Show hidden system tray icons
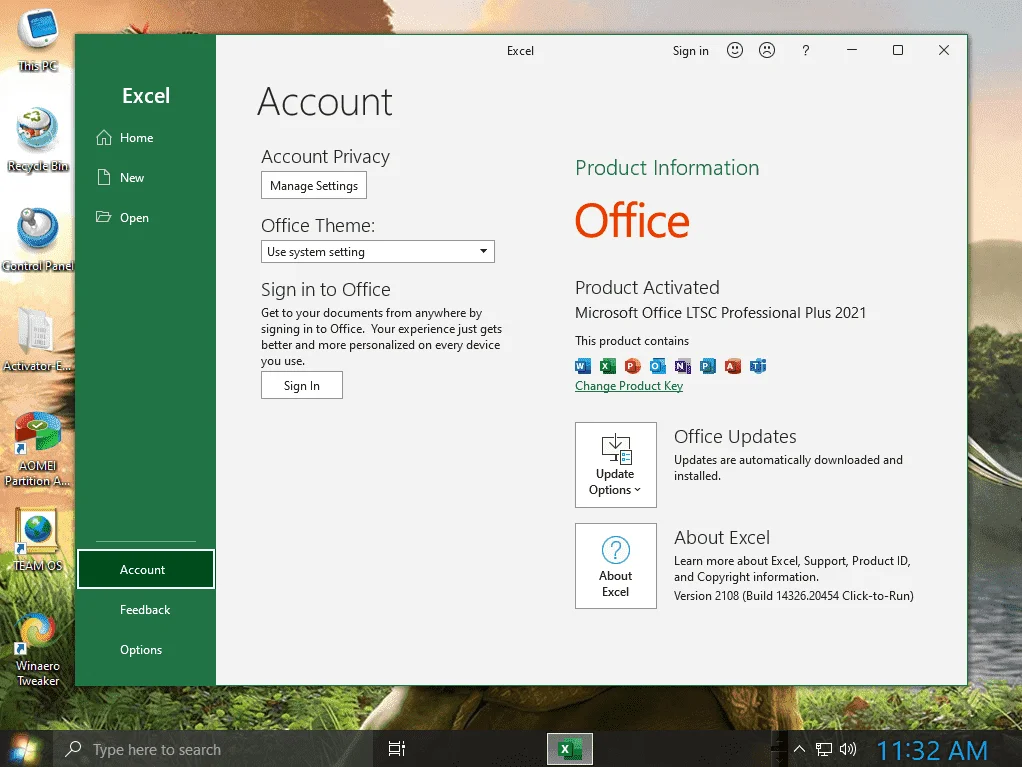Image resolution: width=1022 pixels, height=767 pixels. (799, 749)
